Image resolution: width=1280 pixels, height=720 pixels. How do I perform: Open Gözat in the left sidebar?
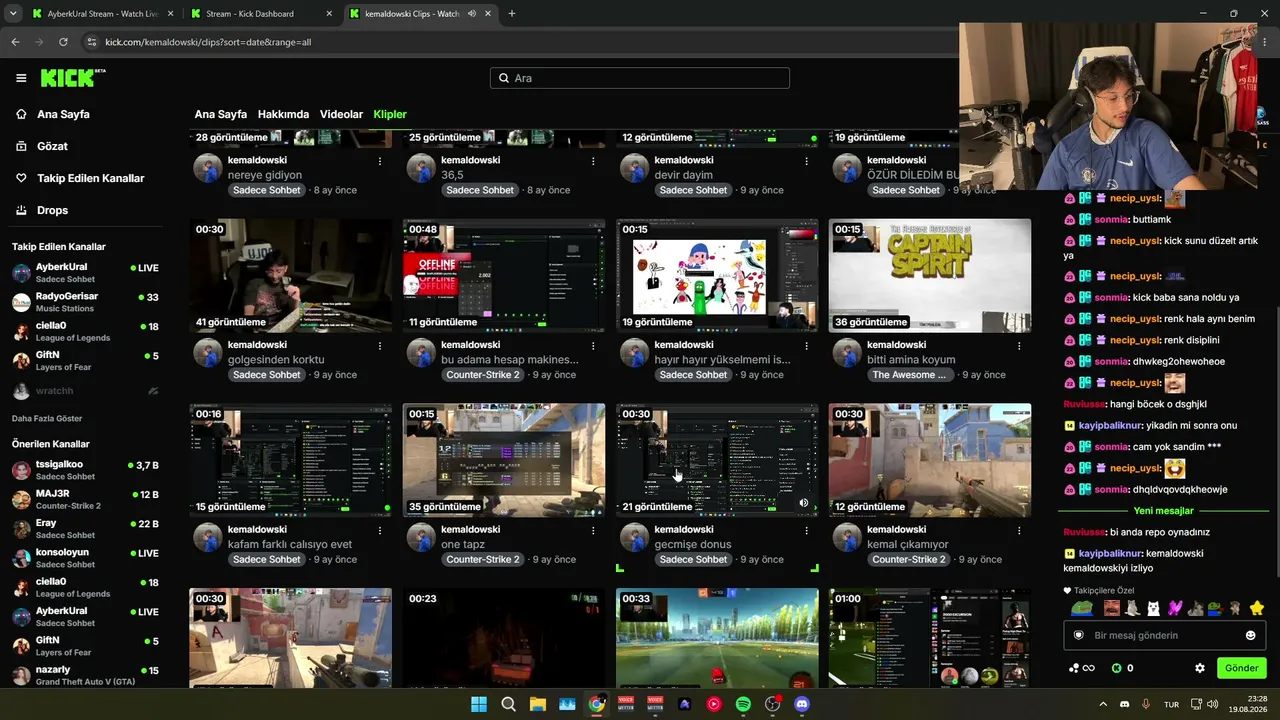[52, 146]
